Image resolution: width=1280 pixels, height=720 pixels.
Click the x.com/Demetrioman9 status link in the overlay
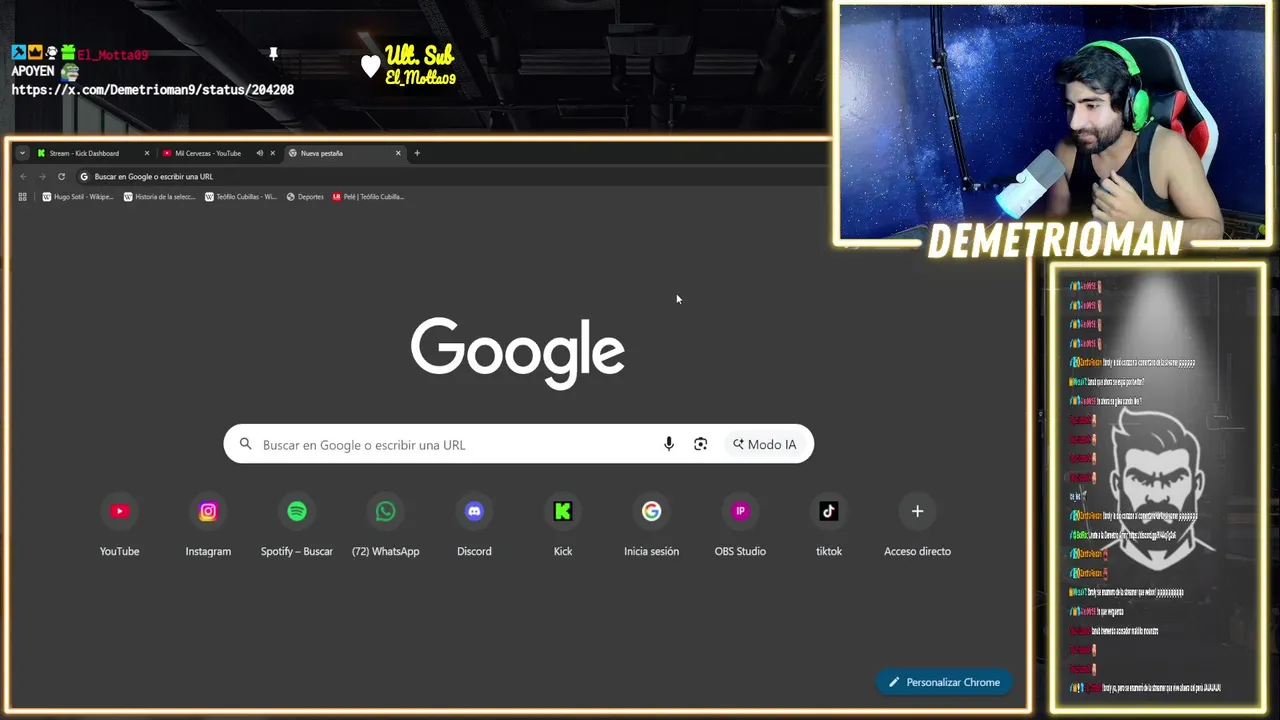[x=153, y=90]
